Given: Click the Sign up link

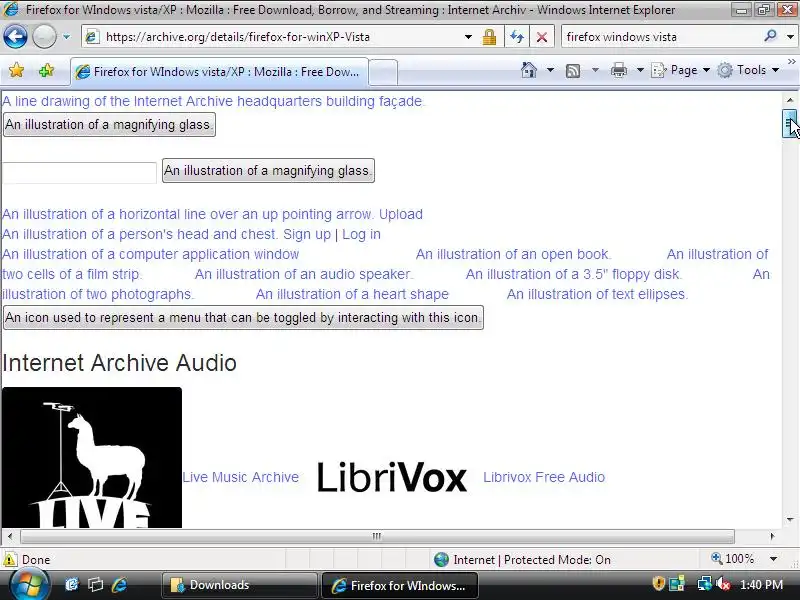Looking at the screenshot, I should tap(307, 234).
